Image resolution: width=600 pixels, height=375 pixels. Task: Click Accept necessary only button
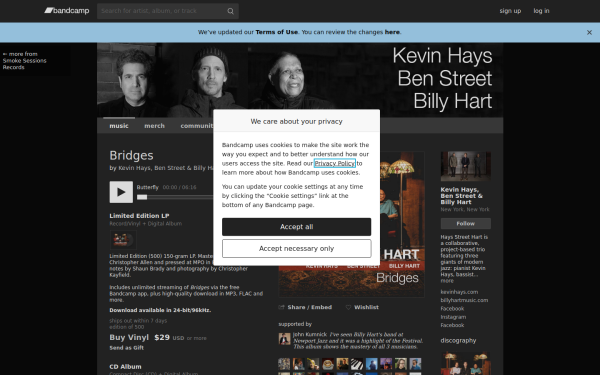pos(297,249)
